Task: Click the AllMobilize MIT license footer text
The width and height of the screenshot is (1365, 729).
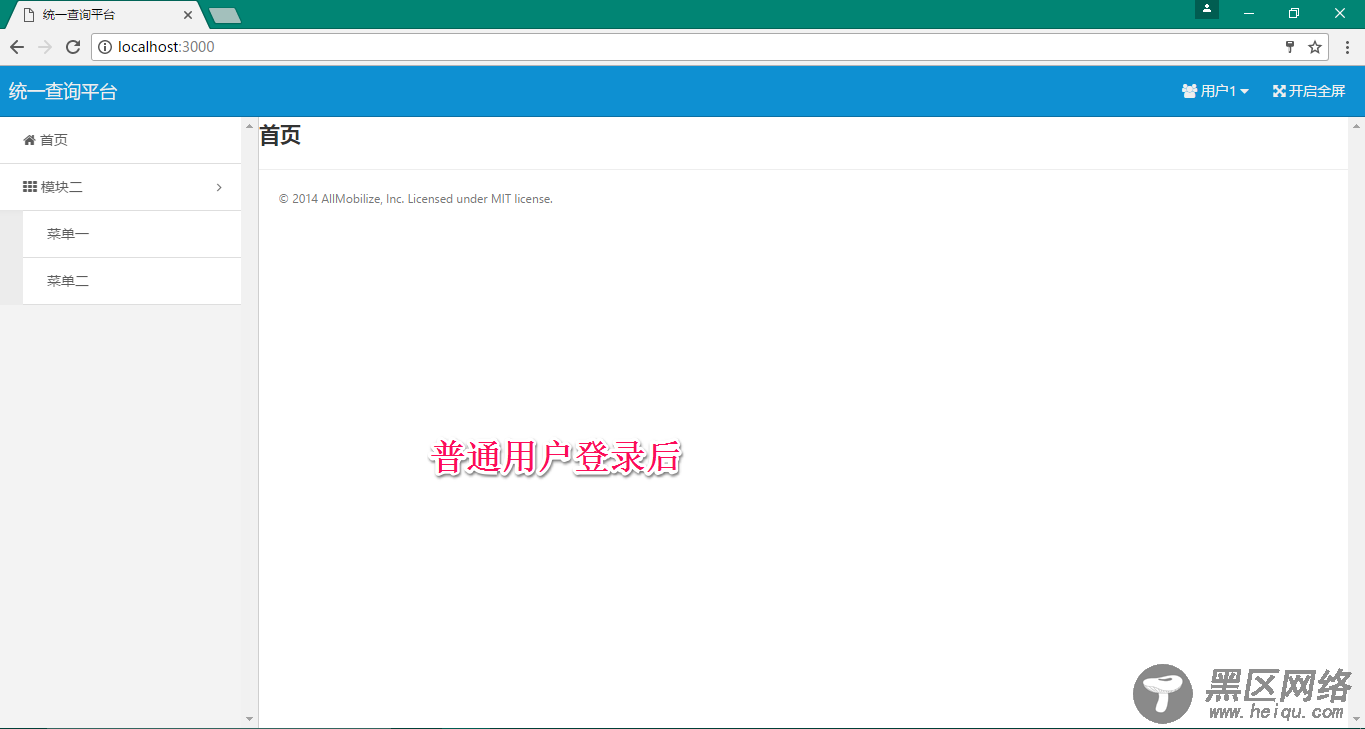Action: [x=416, y=199]
